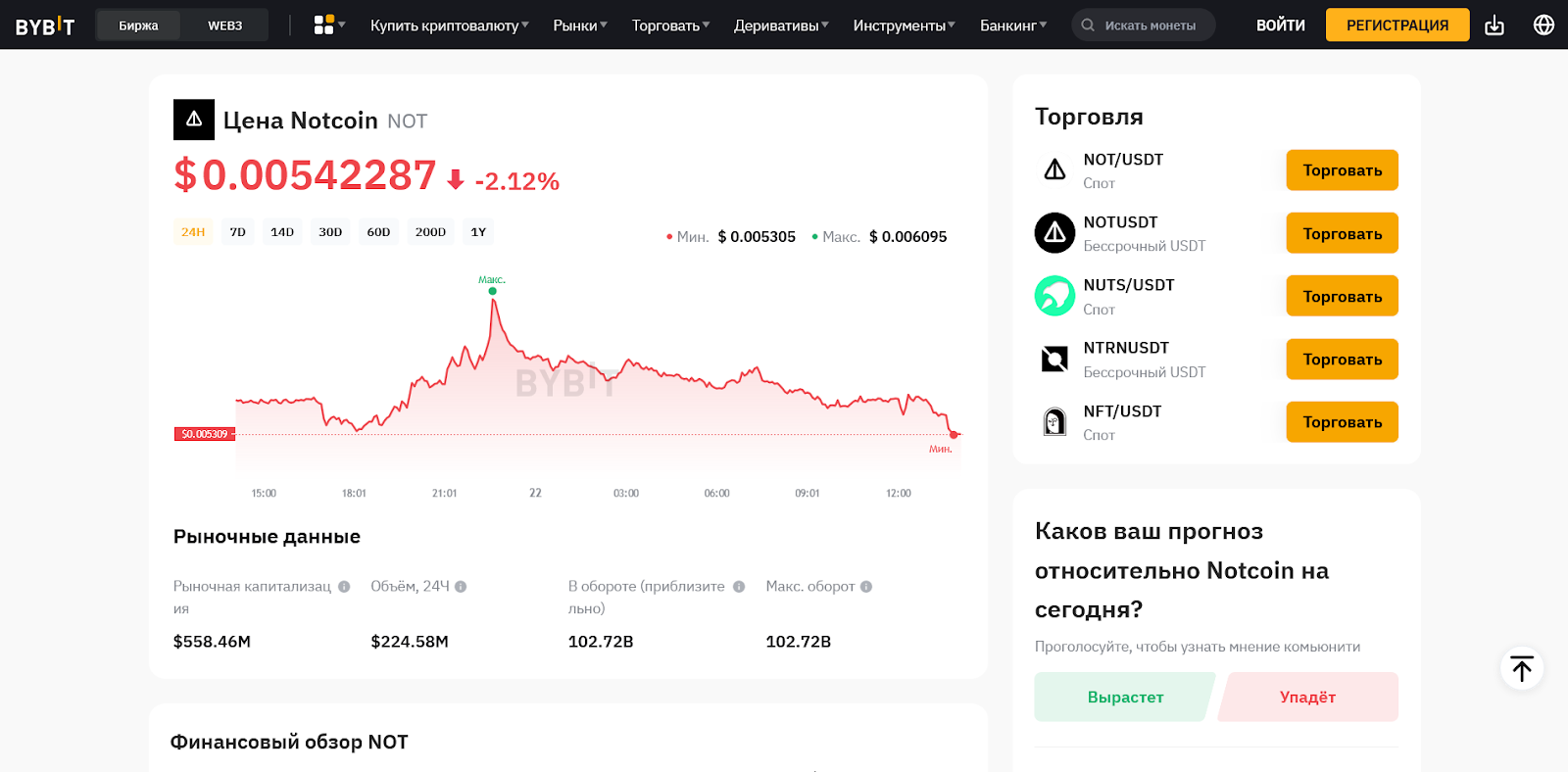Click the РЕГИСТРАЦИЯ button
This screenshot has height=772, width=1568.
coord(1396,25)
